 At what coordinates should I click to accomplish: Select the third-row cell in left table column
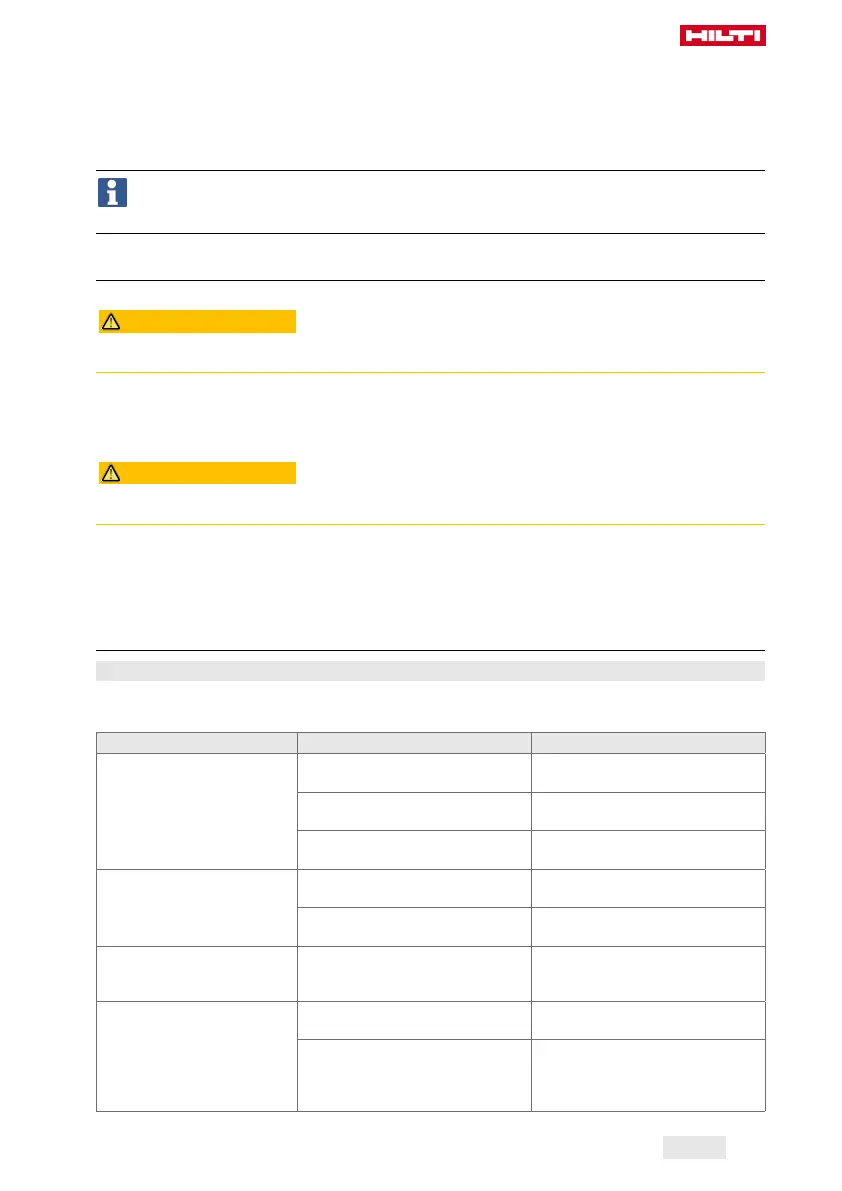(x=197, y=974)
